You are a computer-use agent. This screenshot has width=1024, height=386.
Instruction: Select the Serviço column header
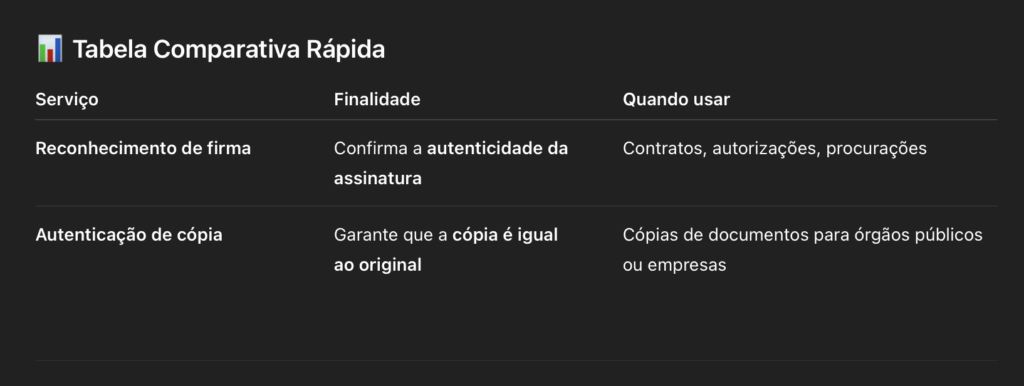click(x=67, y=99)
